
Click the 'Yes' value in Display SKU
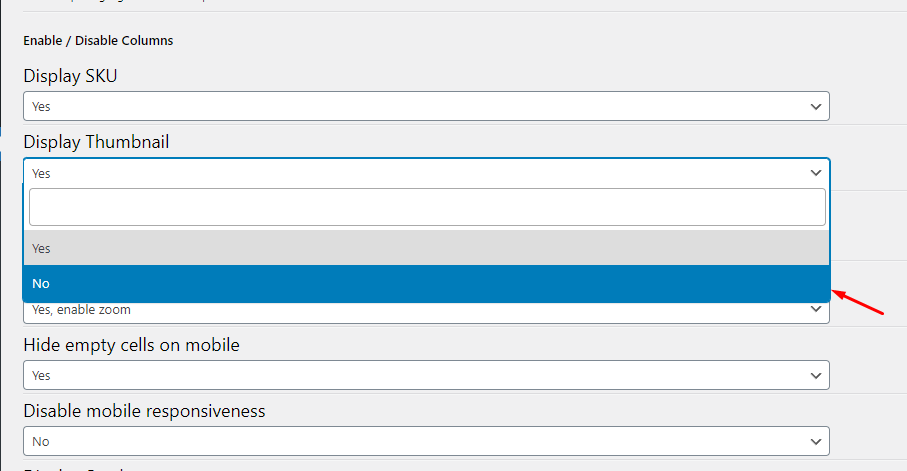(41, 106)
